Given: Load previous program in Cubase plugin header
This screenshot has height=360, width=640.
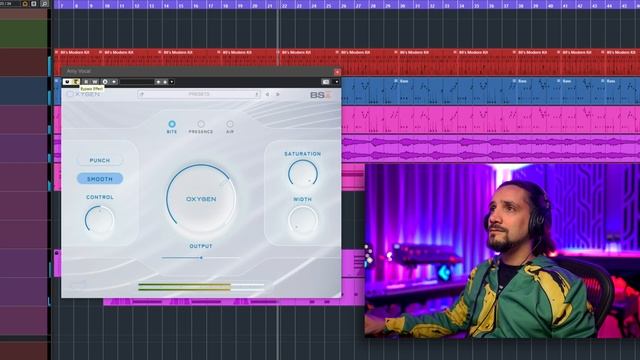Looking at the screenshot, I should coord(158,82).
